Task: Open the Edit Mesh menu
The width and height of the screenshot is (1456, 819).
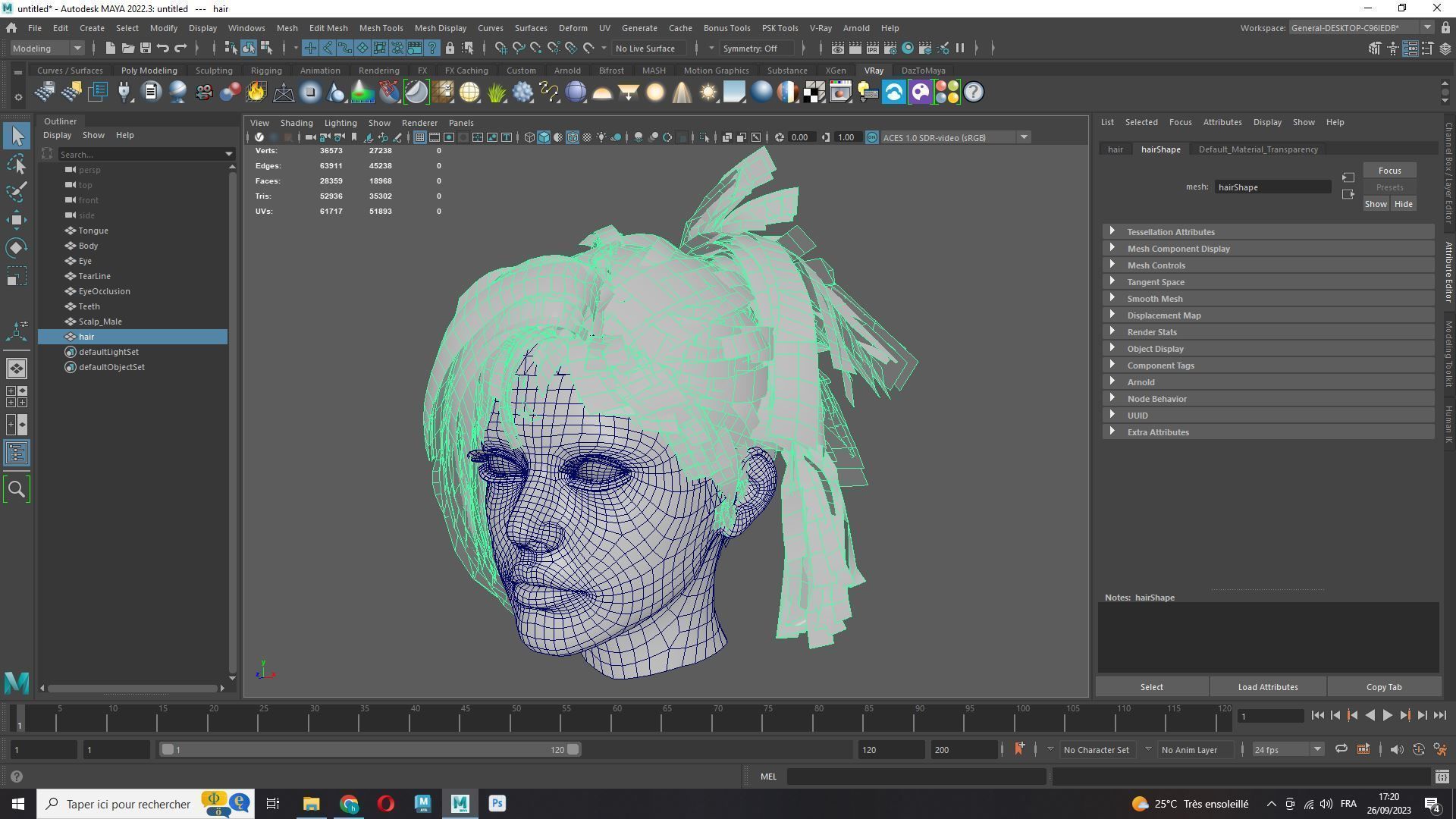Action: [x=328, y=27]
